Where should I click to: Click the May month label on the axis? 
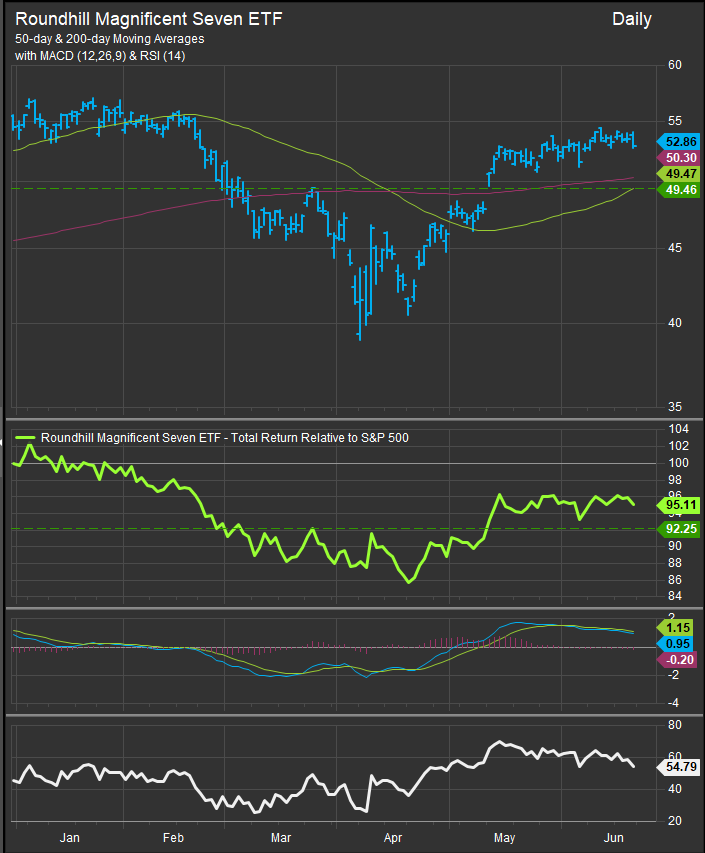coord(504,838)
